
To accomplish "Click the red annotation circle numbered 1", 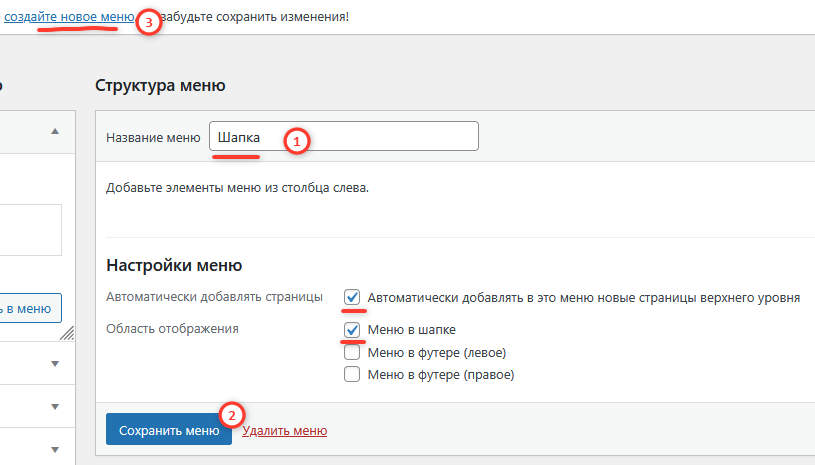I will (x=294, y=141).
